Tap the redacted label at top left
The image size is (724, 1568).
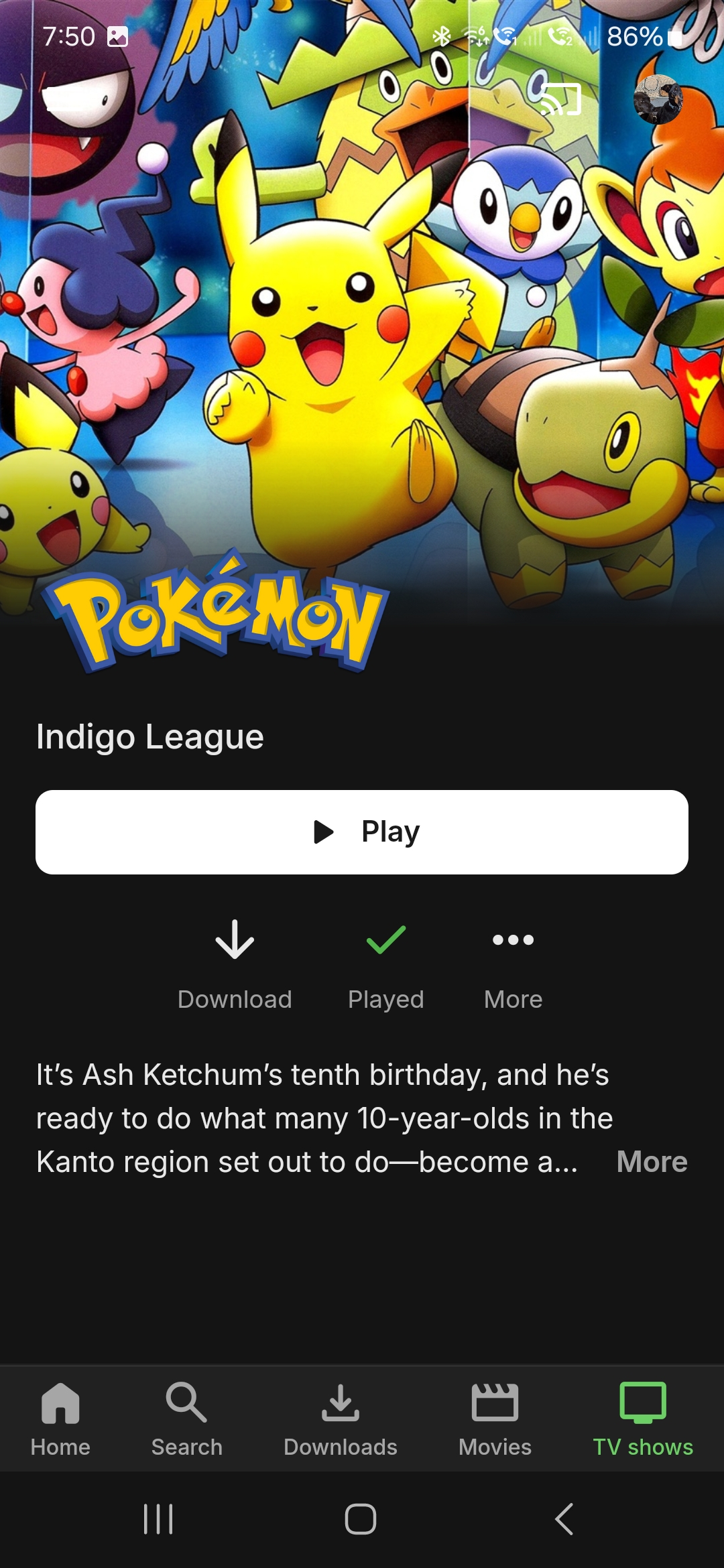(68, 99)
